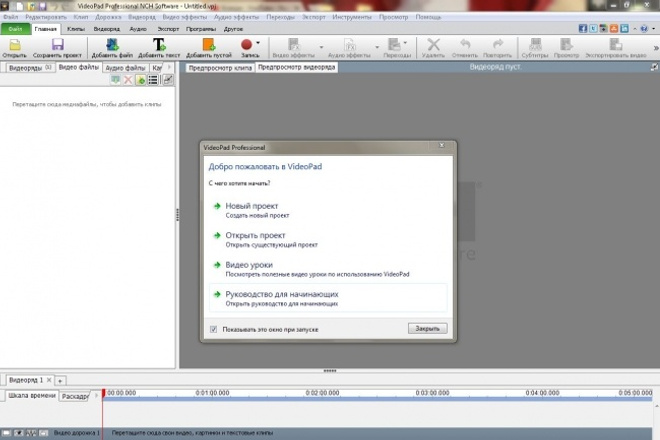Click the Добавить текст icon
Viewport: 660px width, 440px height.
click(x=159, y=48)
